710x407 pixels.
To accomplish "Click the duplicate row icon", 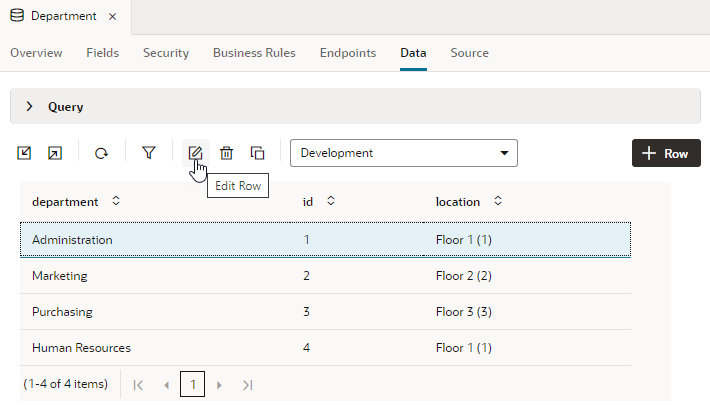I will (x=257, y=153).
